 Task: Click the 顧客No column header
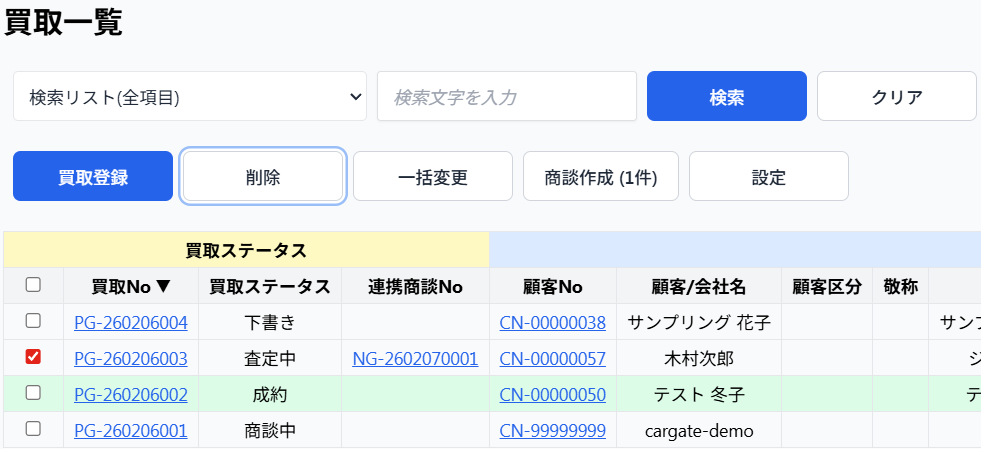point(552,286)
